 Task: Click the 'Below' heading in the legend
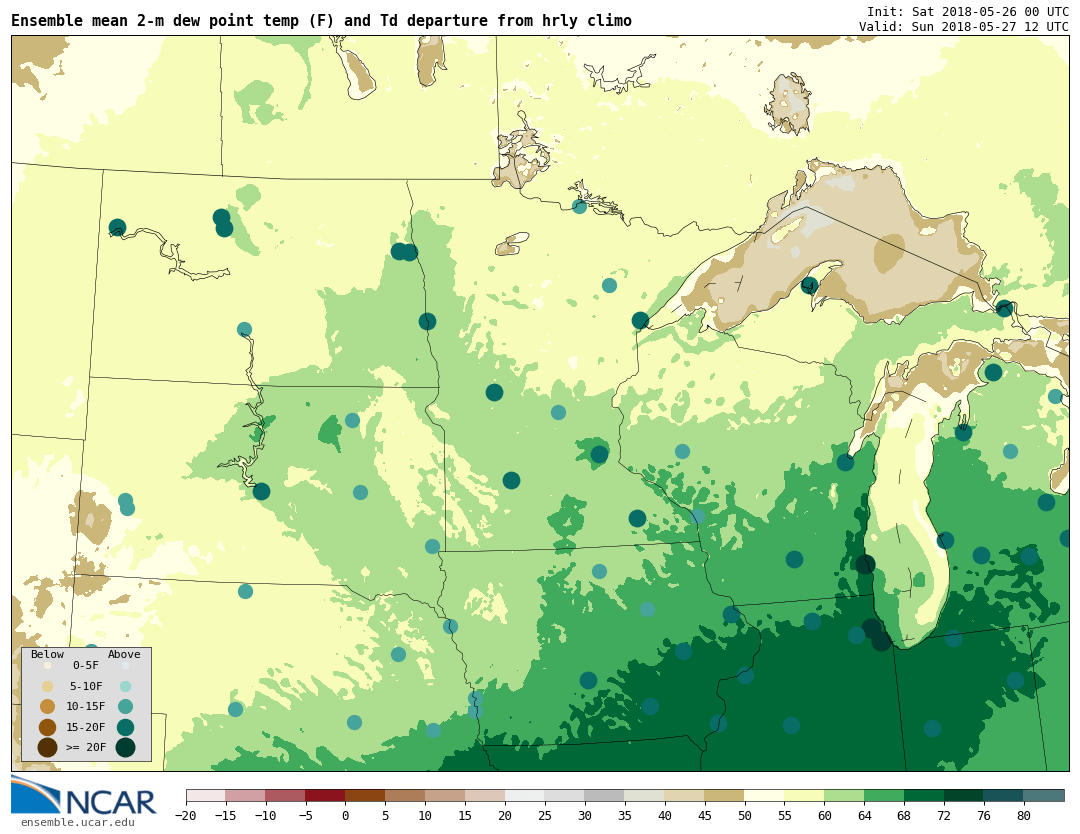coord(48,654)
